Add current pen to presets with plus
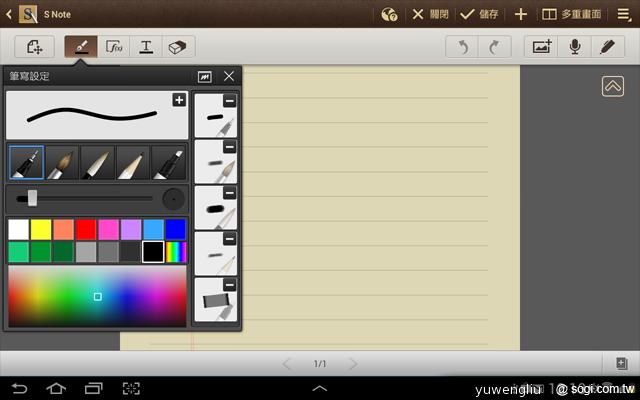 179,99
